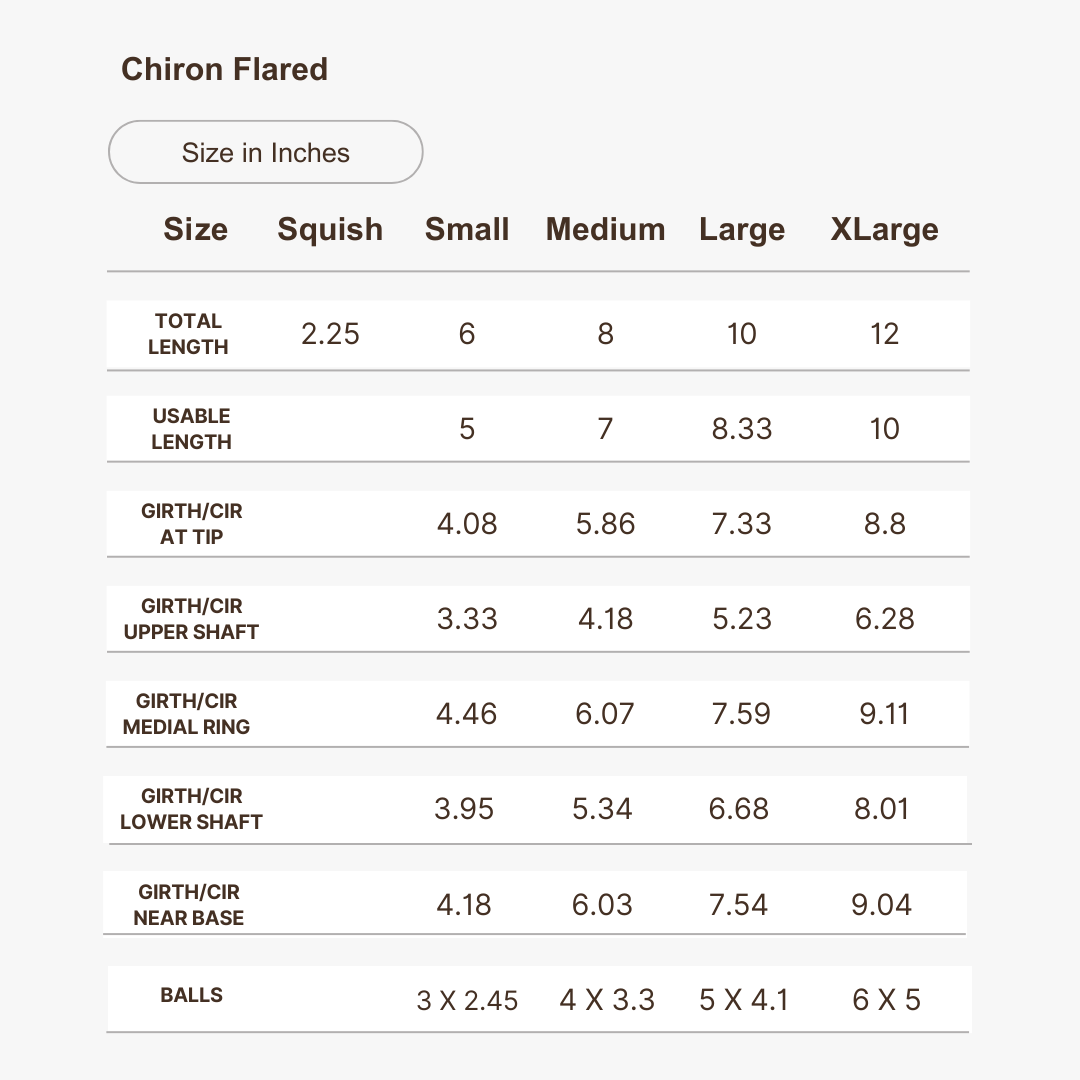Select the Medium column header
Image resolution: width=1080 pixels, height=1080 pixels.
click(x=605, y=229)
